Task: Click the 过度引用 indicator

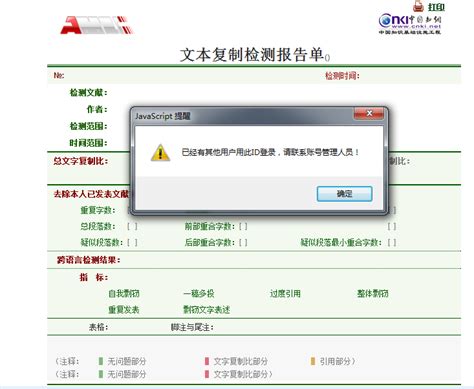Action: (285, 294)
